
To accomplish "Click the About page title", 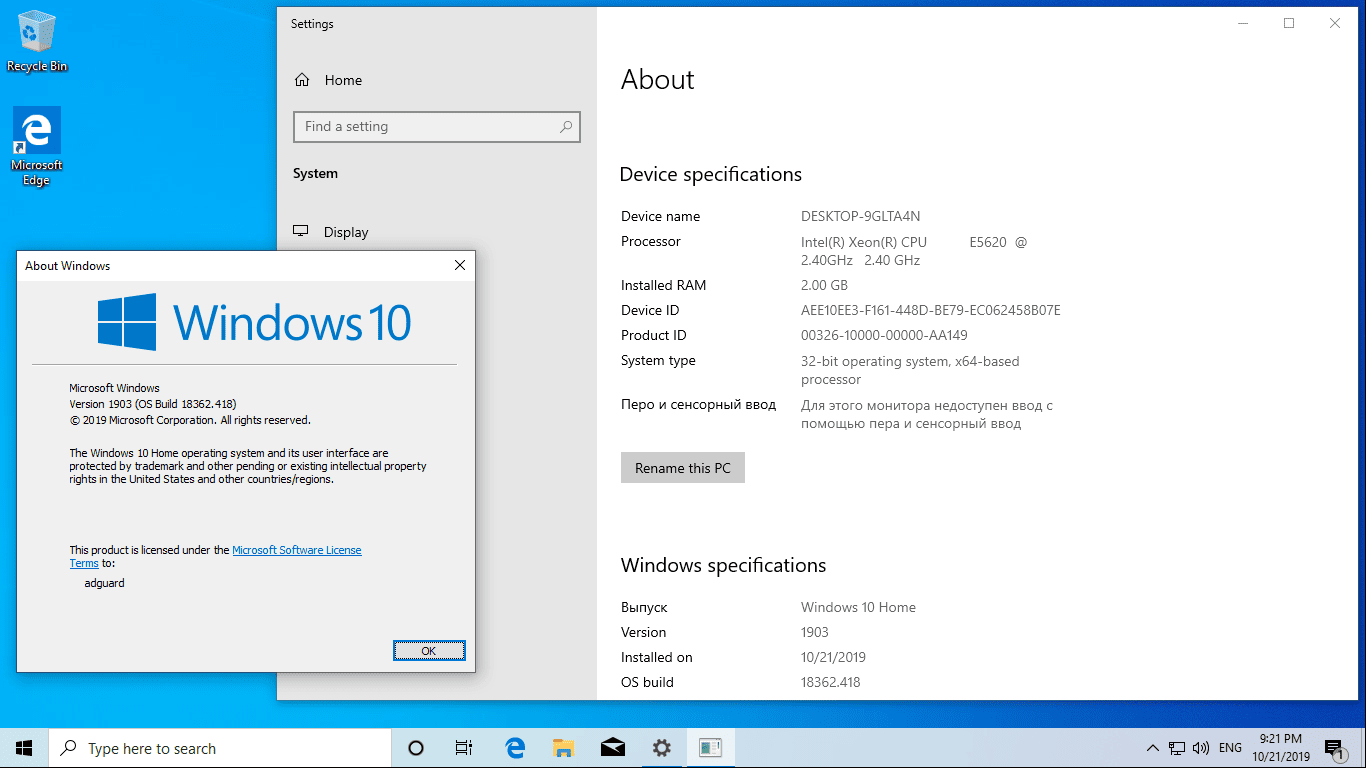I will [x=658, y=80].
